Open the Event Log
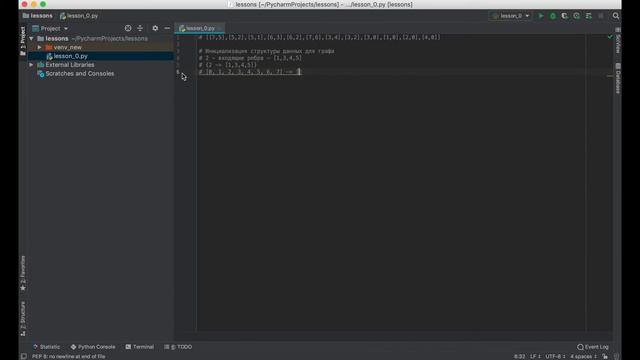640x360 pixels. click(x=593, y=347)
